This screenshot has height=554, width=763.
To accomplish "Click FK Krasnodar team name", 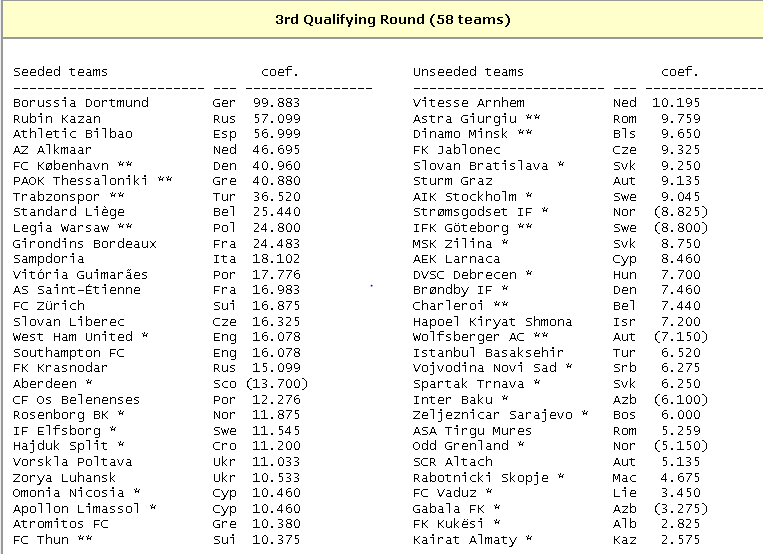I will (x=60, y=368).
